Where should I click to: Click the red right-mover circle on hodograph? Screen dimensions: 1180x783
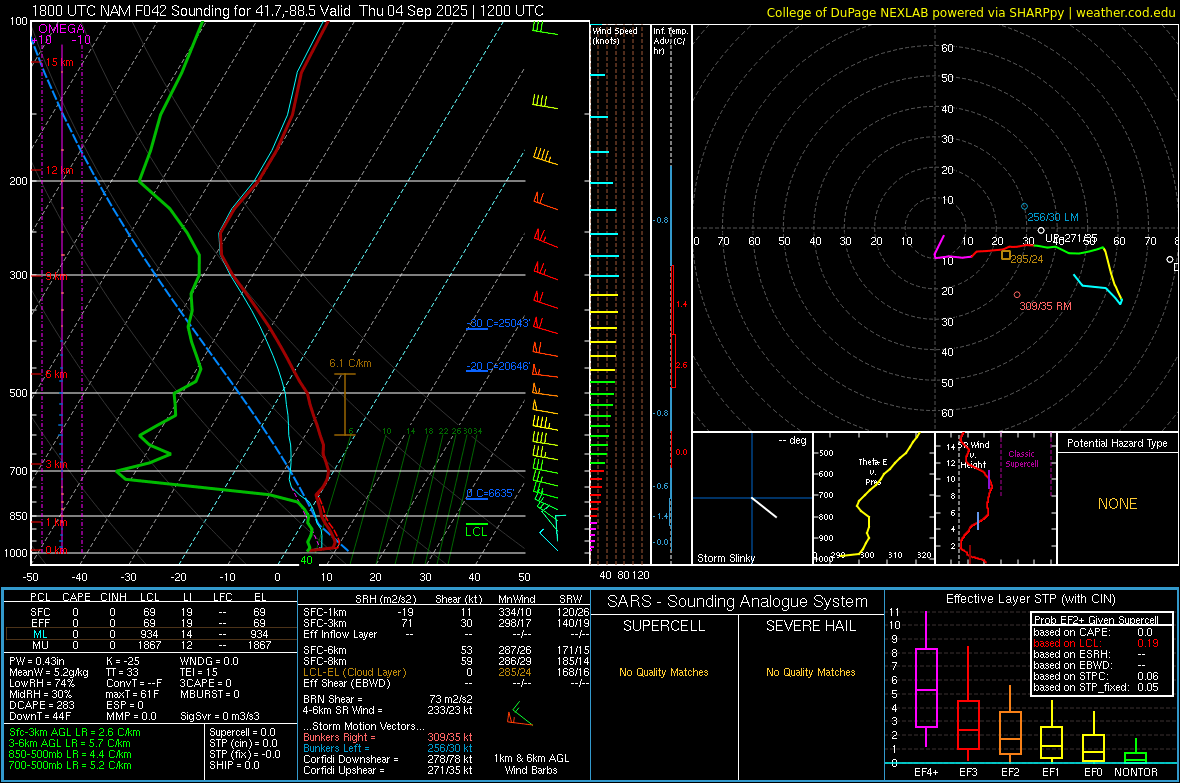[x=1017, y=295]
